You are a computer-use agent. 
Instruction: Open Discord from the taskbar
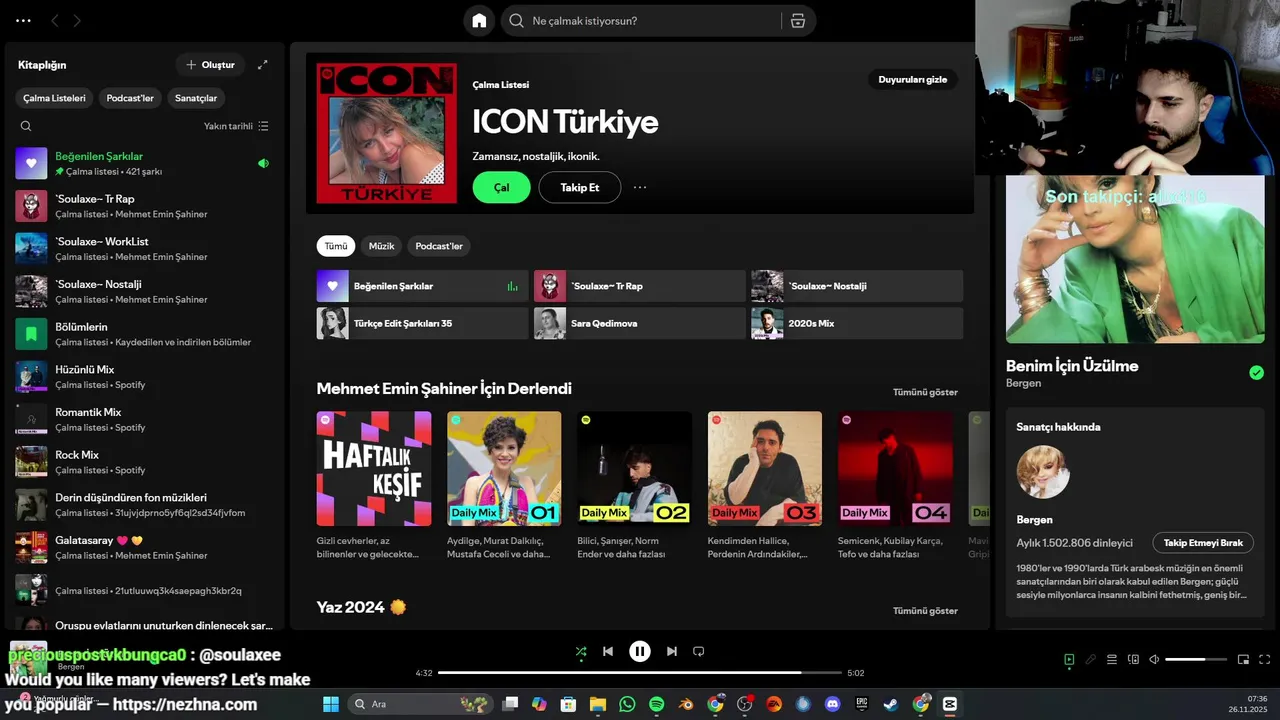[832, 704]
